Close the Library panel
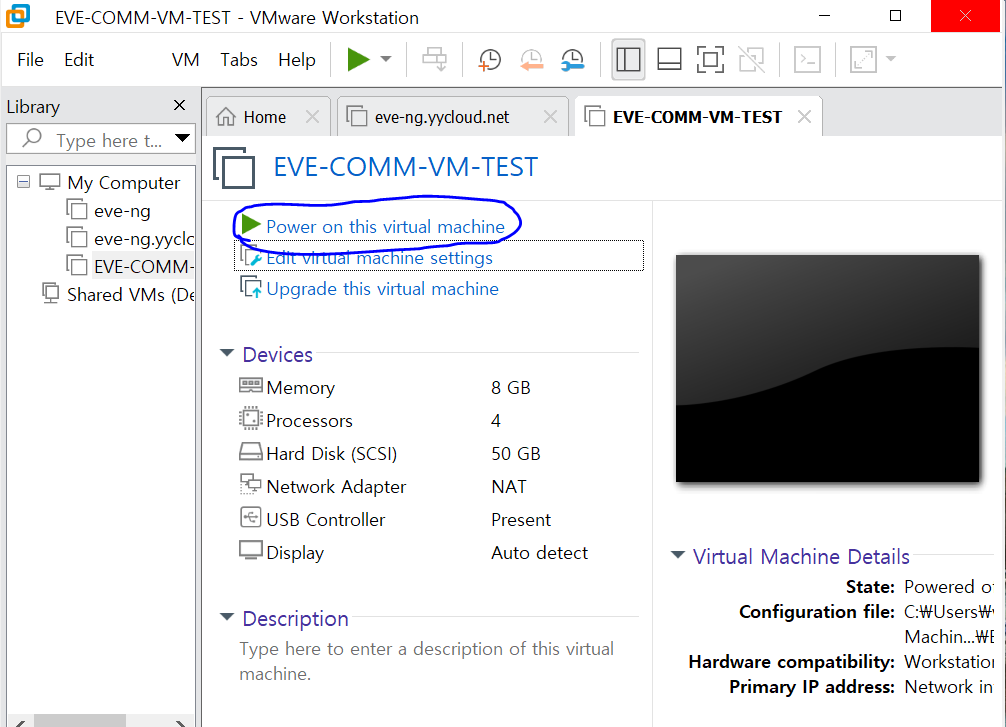This screenshot has height=727, width=1006. pos(180,105)
